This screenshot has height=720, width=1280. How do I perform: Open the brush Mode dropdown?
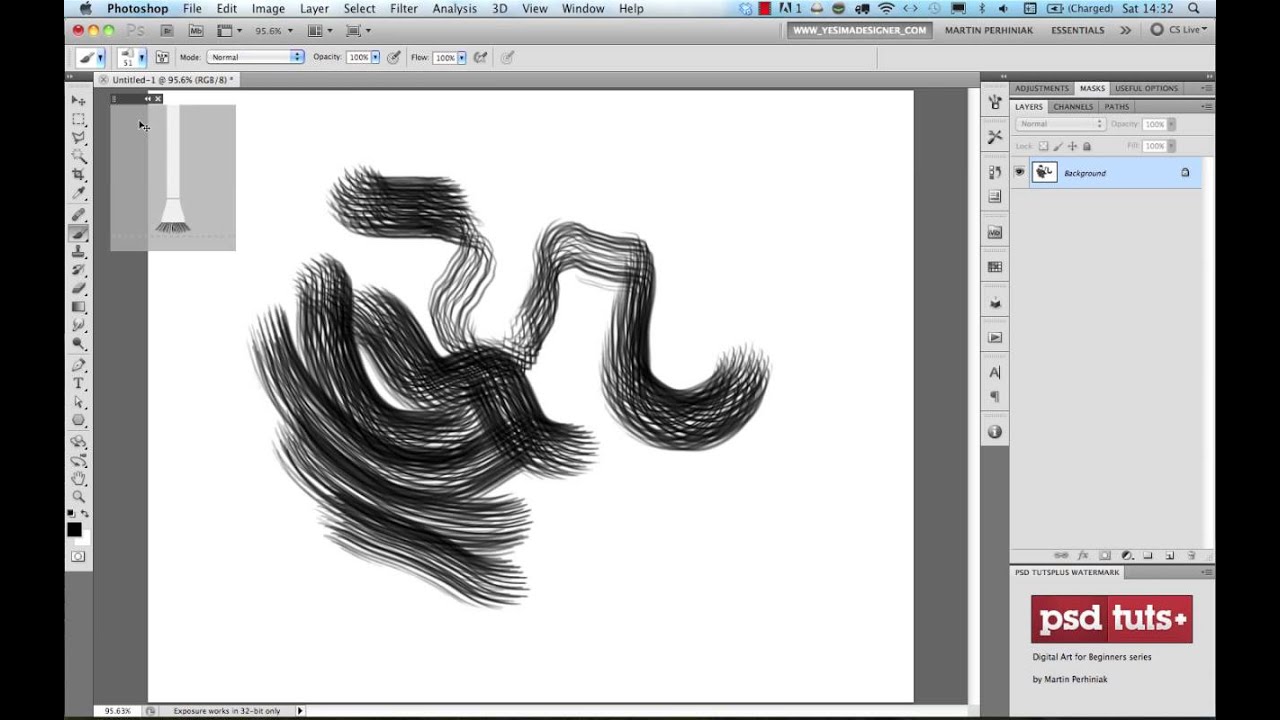[256, 57]
